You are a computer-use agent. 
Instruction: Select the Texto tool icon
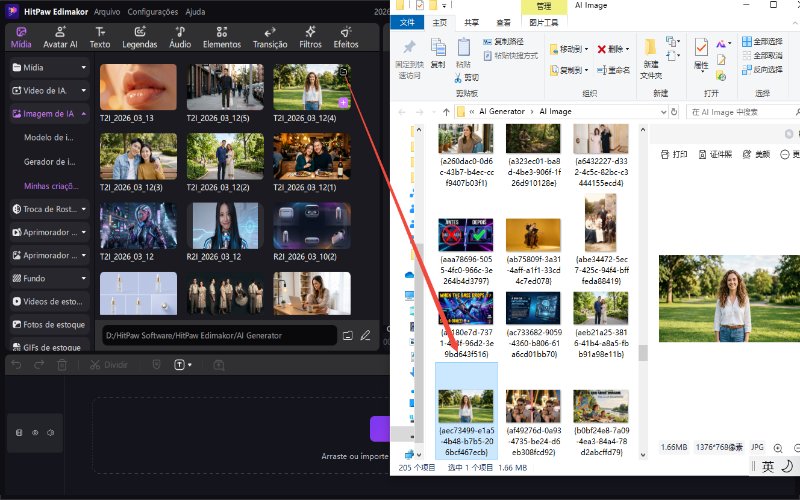[x=100, y=32]
